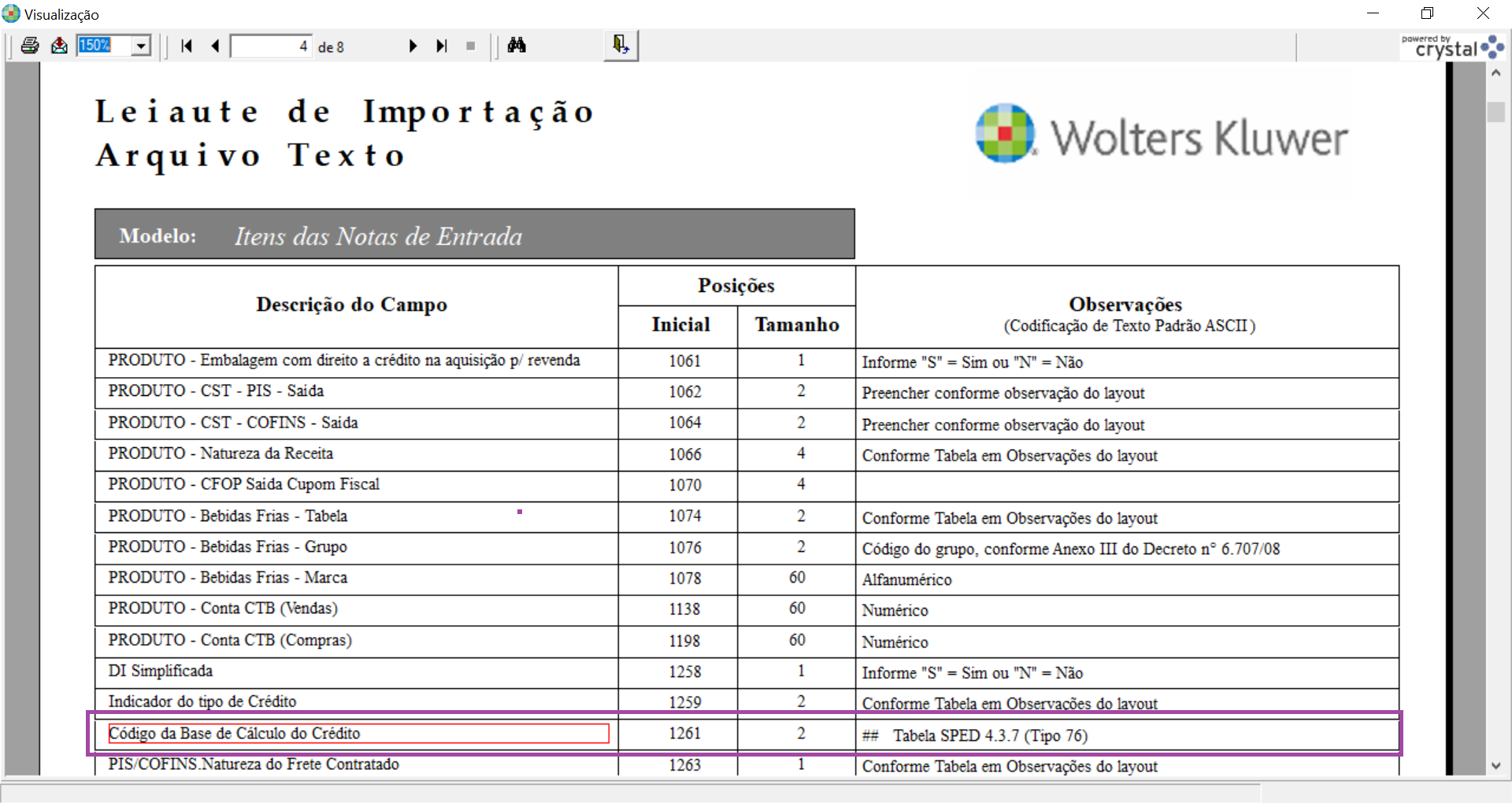Click 'PRODUTO - Natureza da Receita' row
1512x803 pixels.
747,454
